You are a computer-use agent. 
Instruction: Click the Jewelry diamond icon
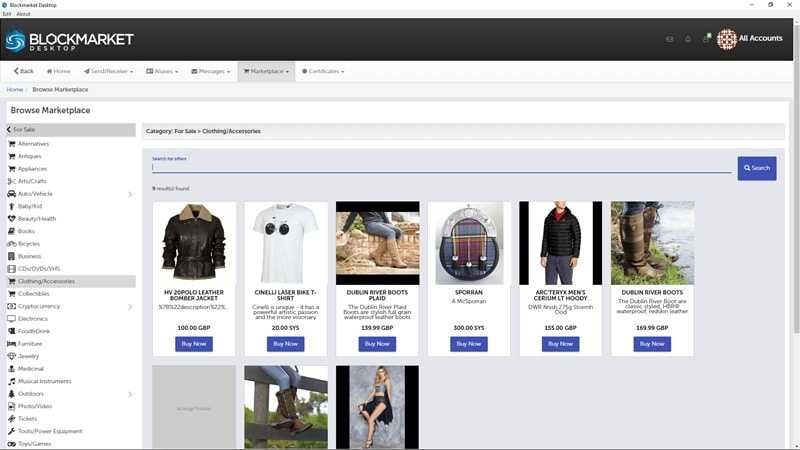[12, 356]
